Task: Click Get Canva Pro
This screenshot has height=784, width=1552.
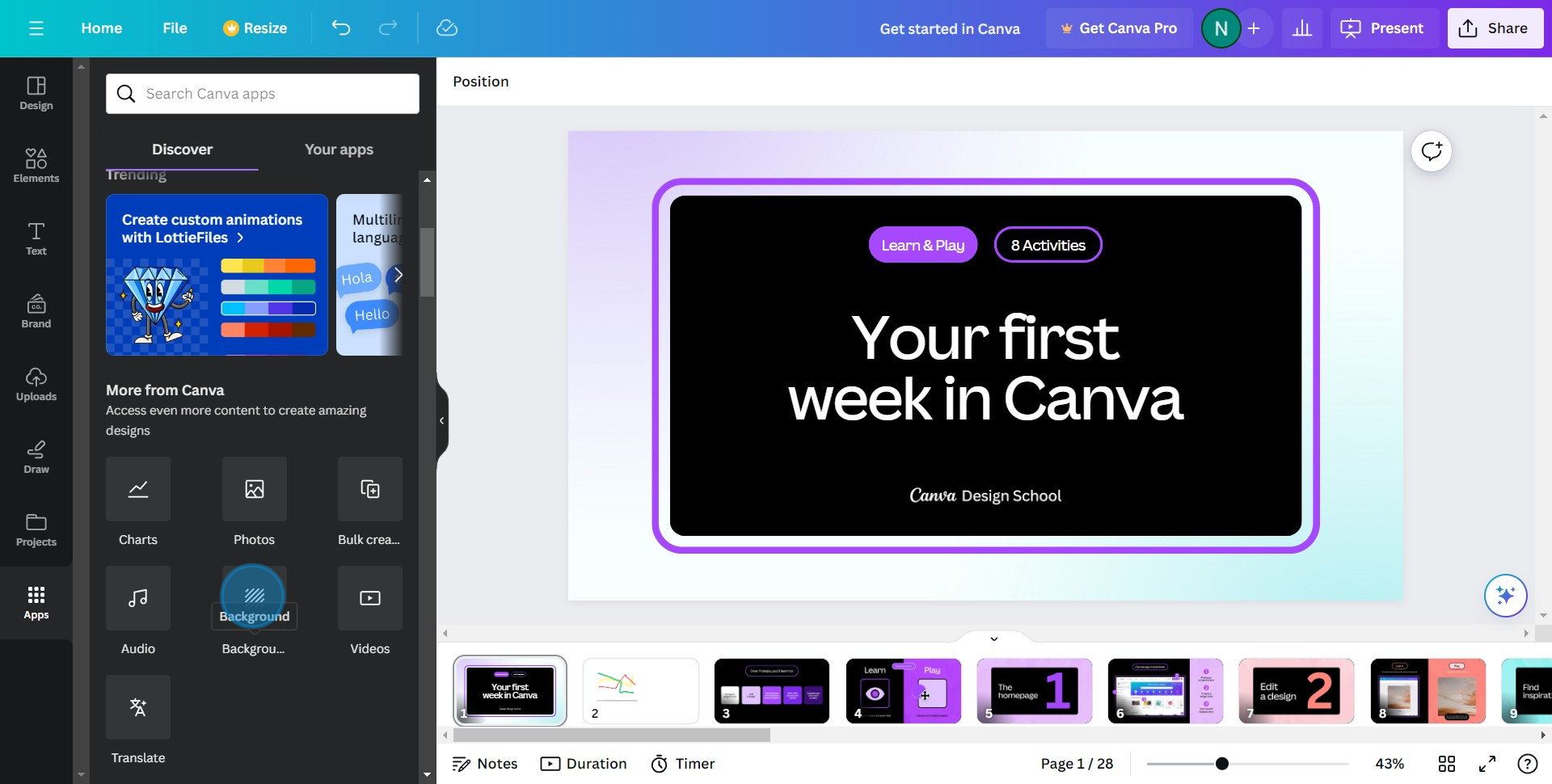Action: coord(1119,28)
